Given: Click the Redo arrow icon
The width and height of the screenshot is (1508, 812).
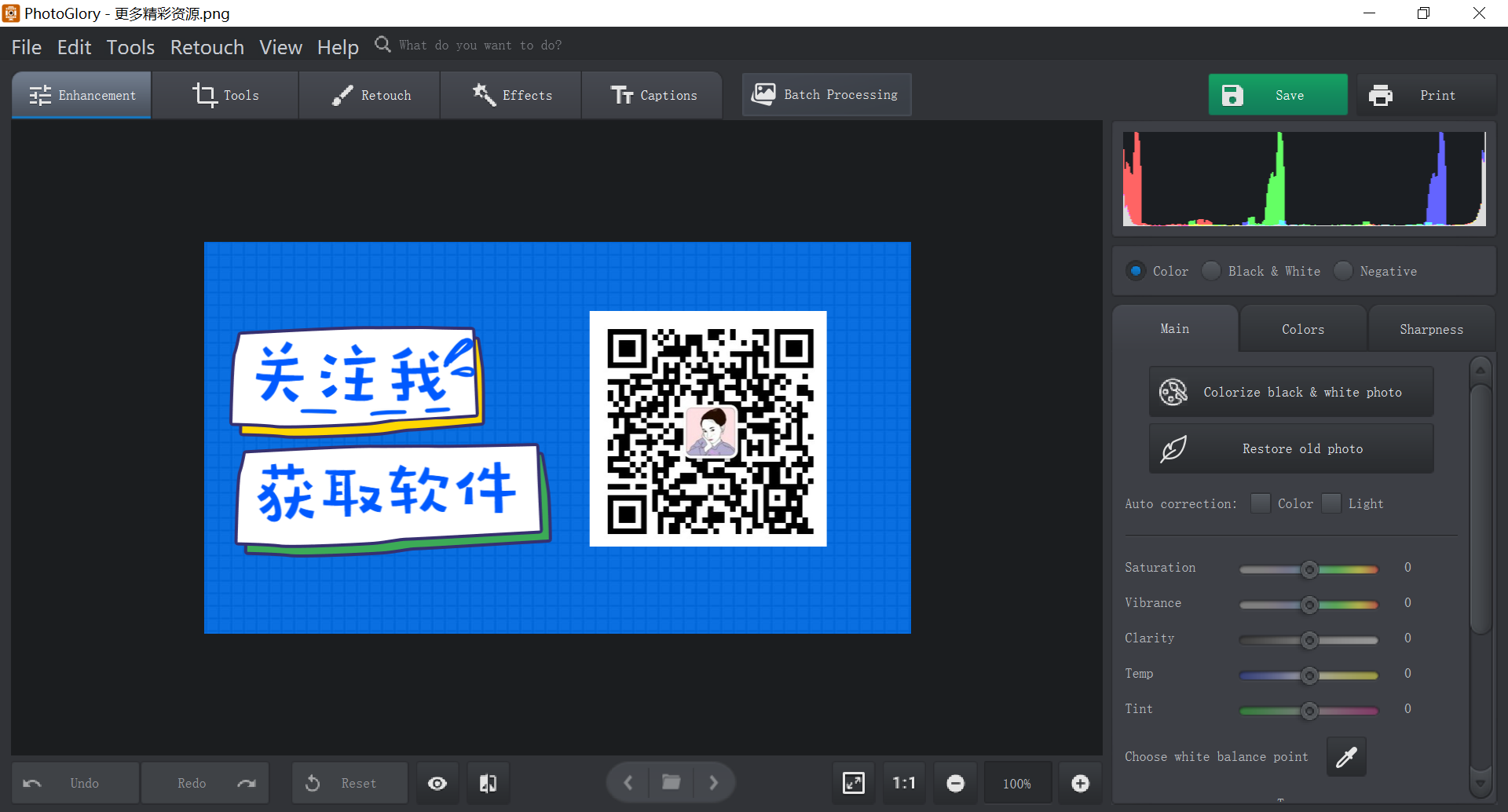Looking at the screenshot, I should click(x=247, y=783).
